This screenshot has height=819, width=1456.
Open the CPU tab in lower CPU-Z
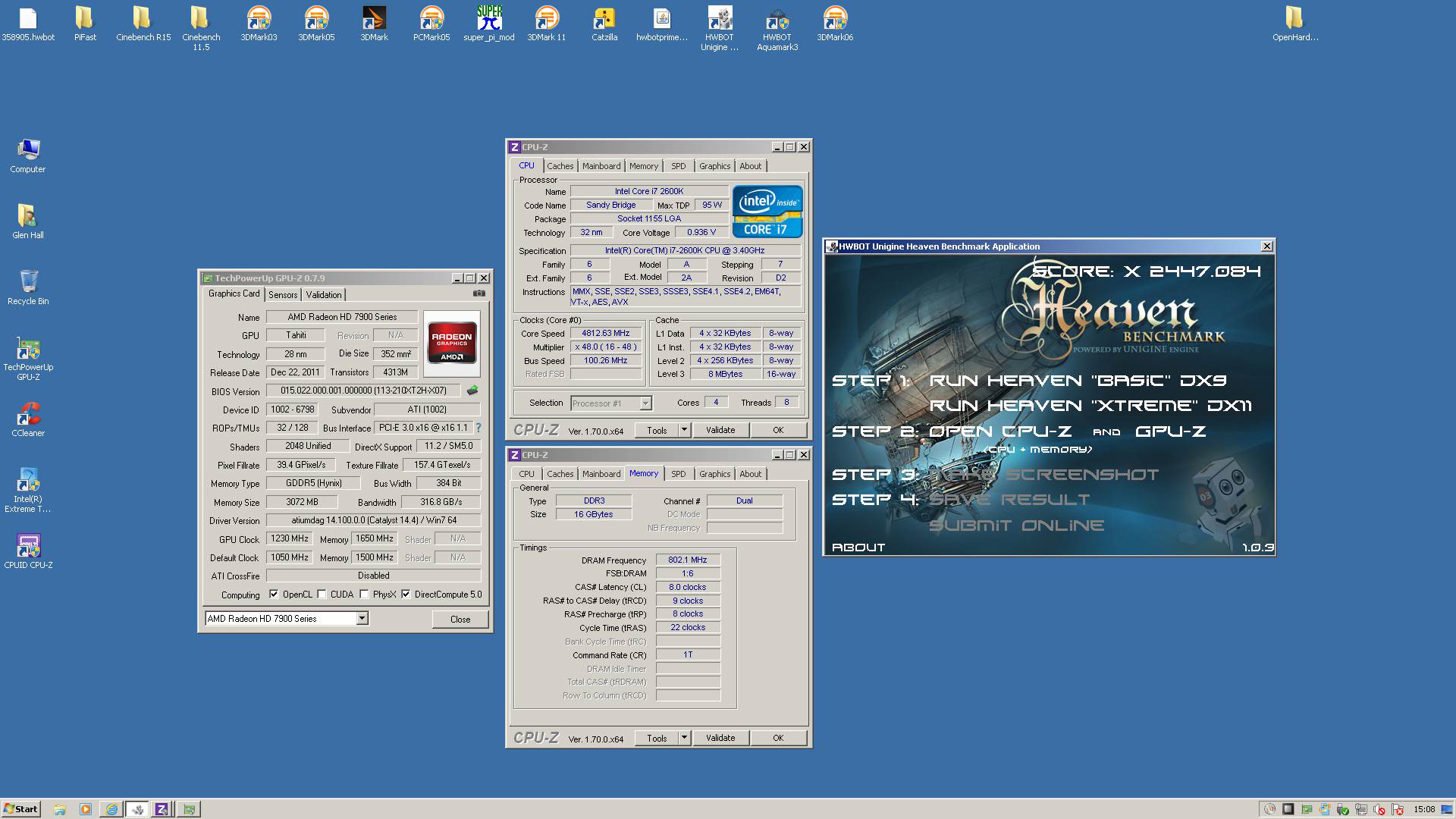[x=527, y=474]
